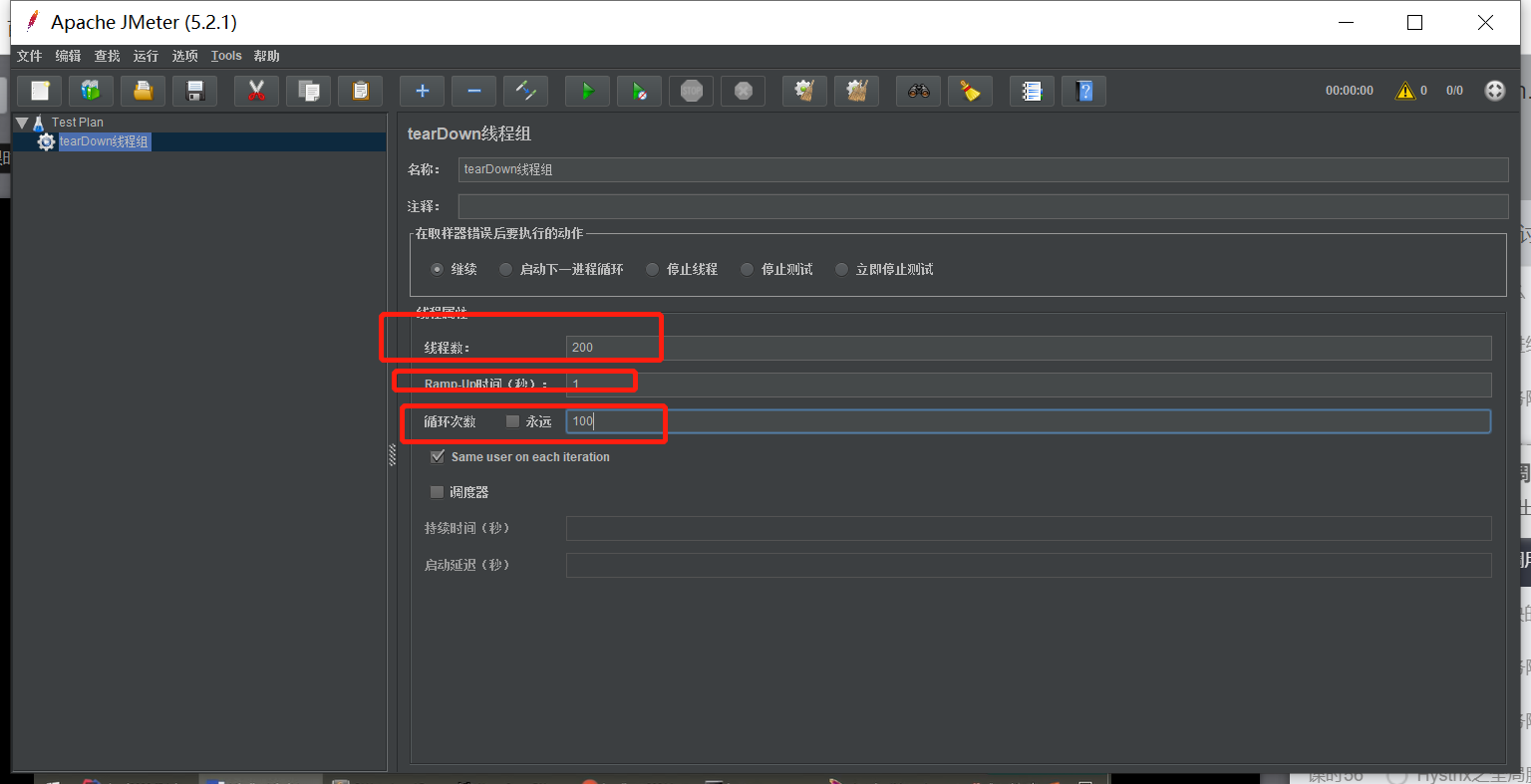
Task: Click the tearDown thread group gear icon
Action: (x=46, y=141)
